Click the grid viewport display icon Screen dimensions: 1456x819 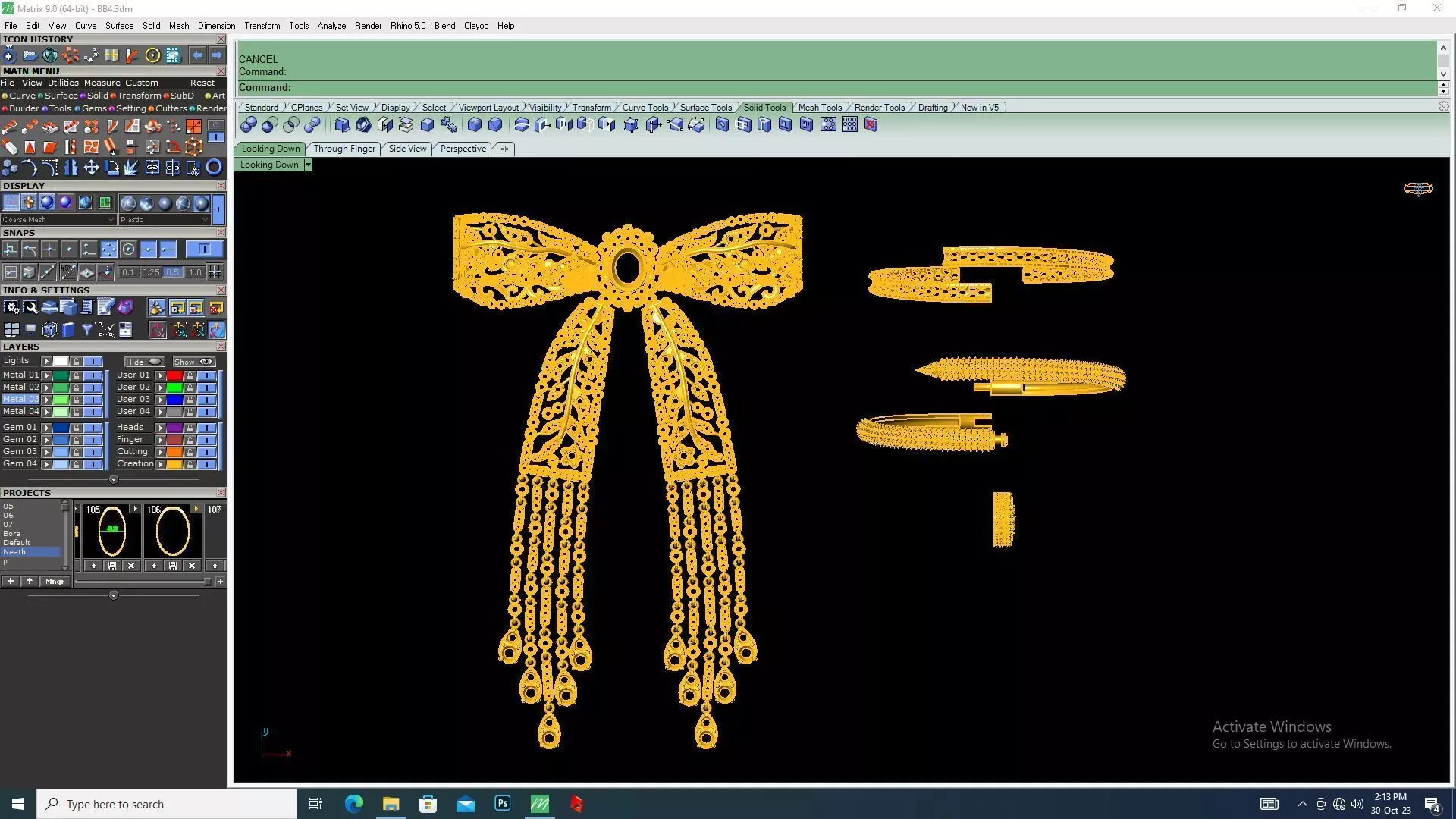pos(11,202)
